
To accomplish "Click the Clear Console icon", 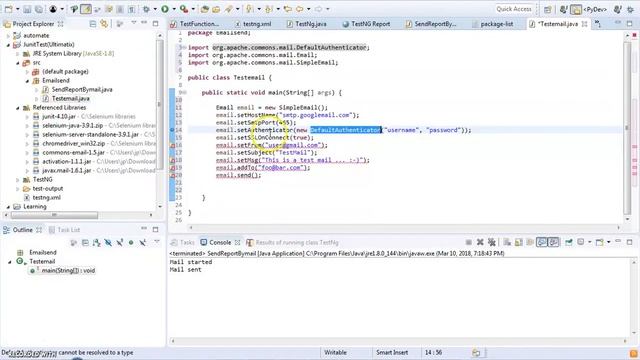I will (507, 242).
